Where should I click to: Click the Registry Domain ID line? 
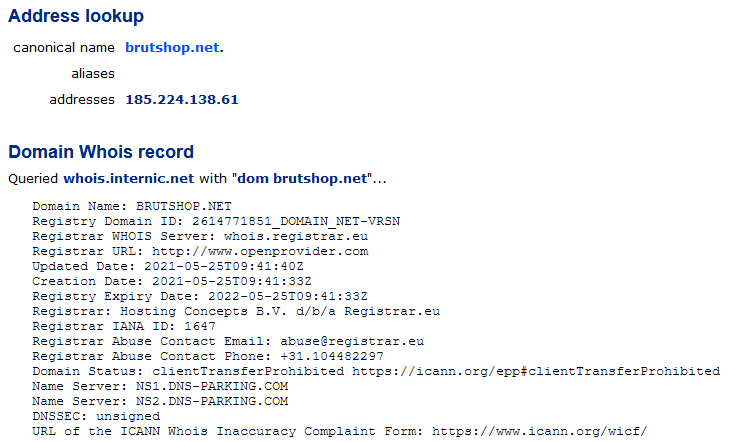pos(216,221)
